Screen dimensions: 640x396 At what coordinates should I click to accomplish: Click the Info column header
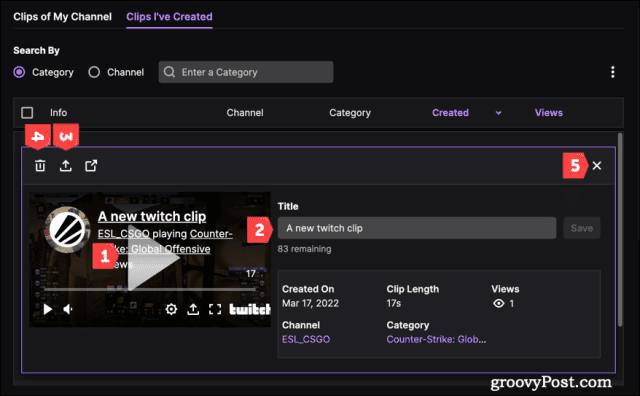58,113
